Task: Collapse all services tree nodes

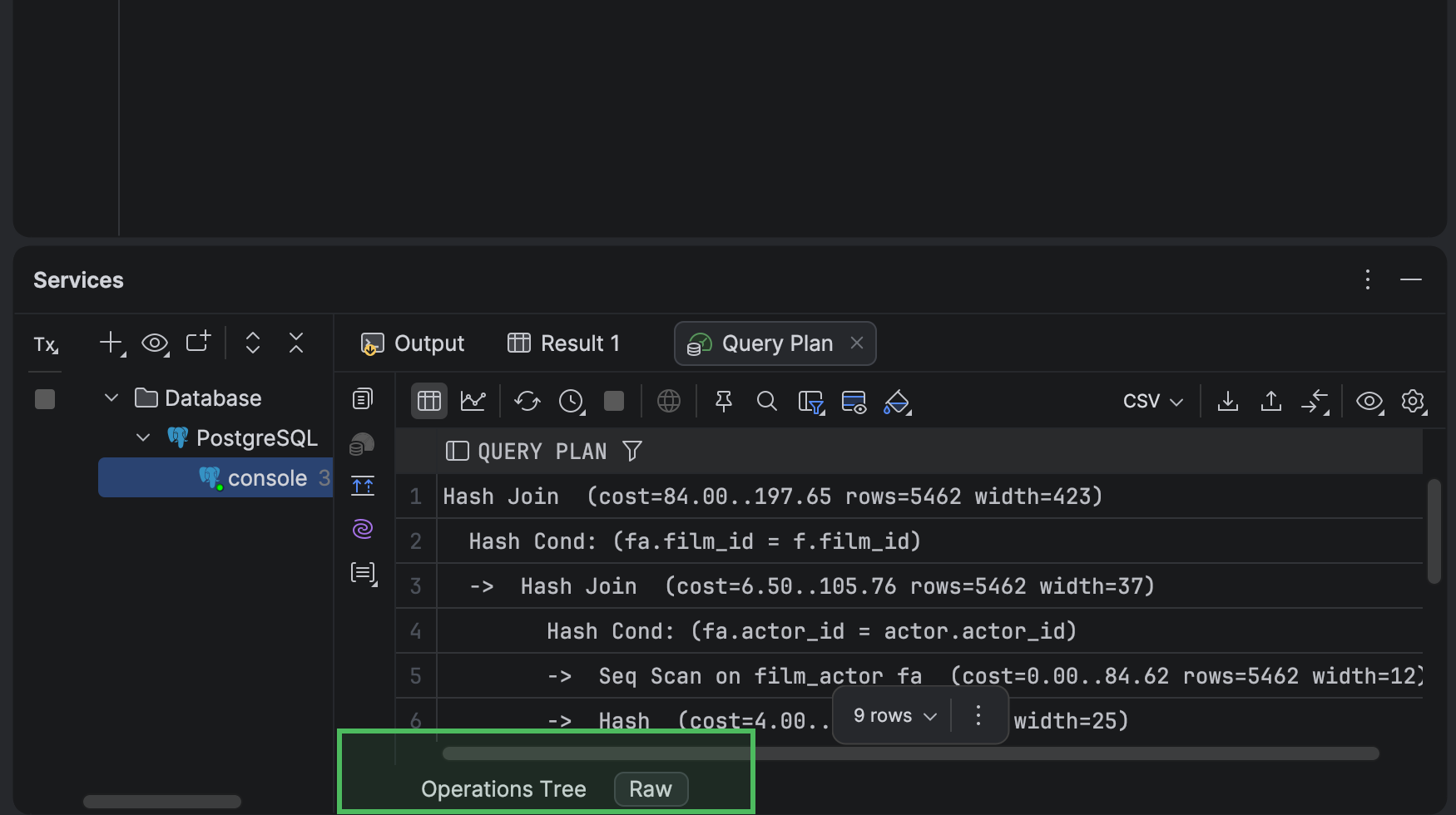Action: pyautogui.click(x=296, y=343)
